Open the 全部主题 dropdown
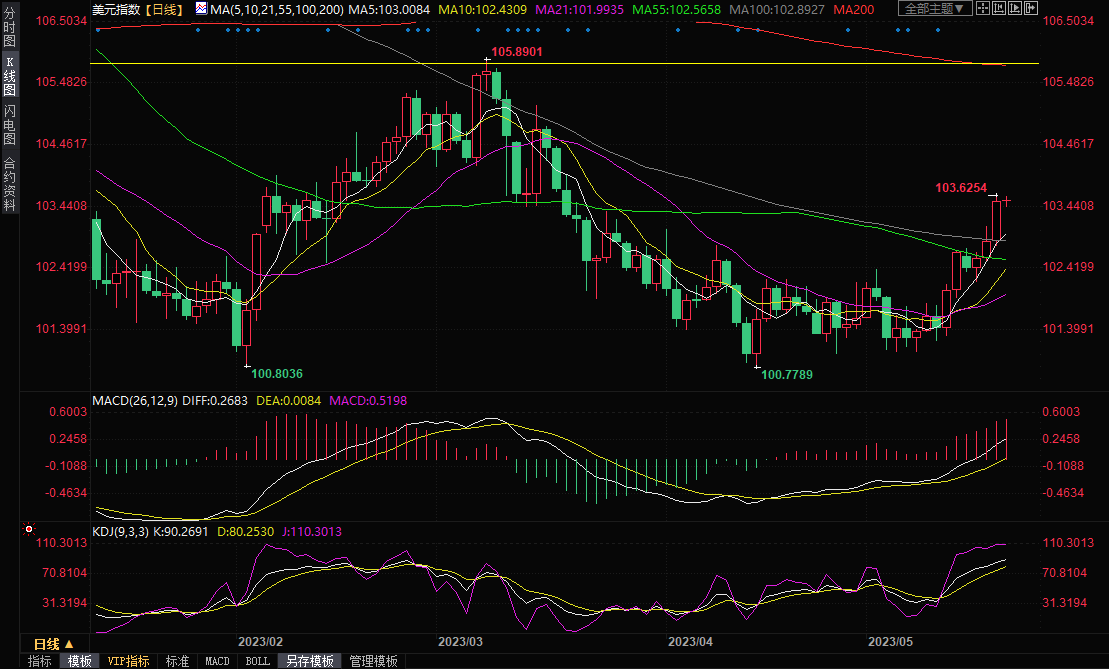Image resolution: width=1109 pixels, height=669 pixels. tap(935, 9)
